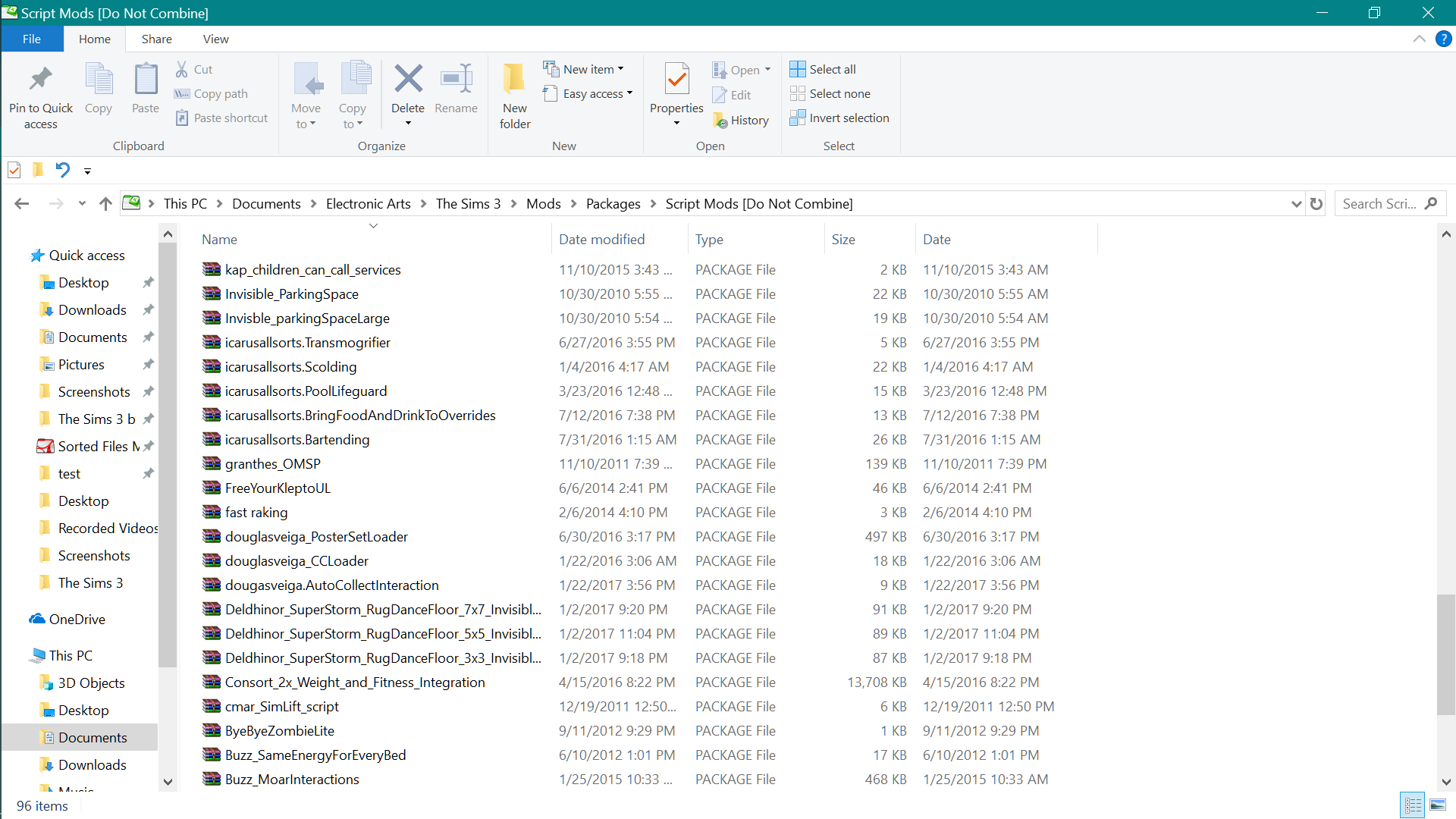Open the File menu tab
Image resolution: width=1456 pixels, height=819 pixels.
click(32, 39)
